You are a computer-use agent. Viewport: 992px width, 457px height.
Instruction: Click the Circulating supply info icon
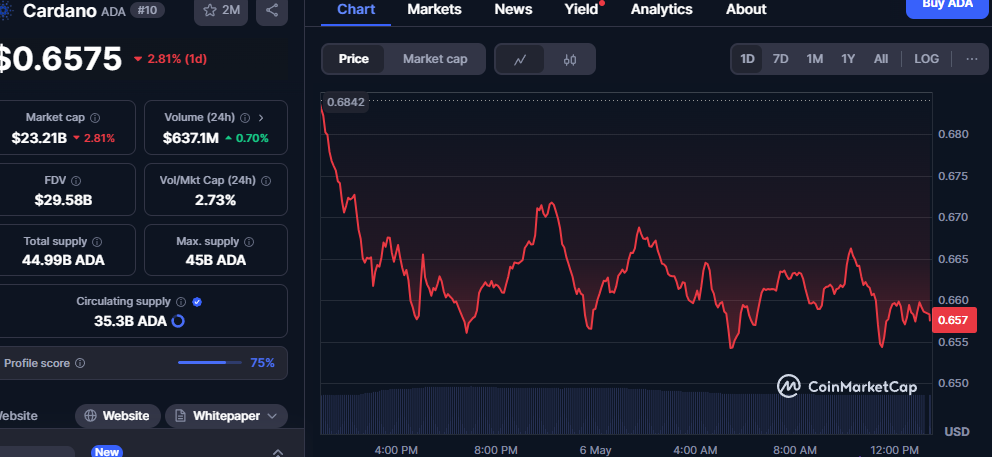coord(181,302)
